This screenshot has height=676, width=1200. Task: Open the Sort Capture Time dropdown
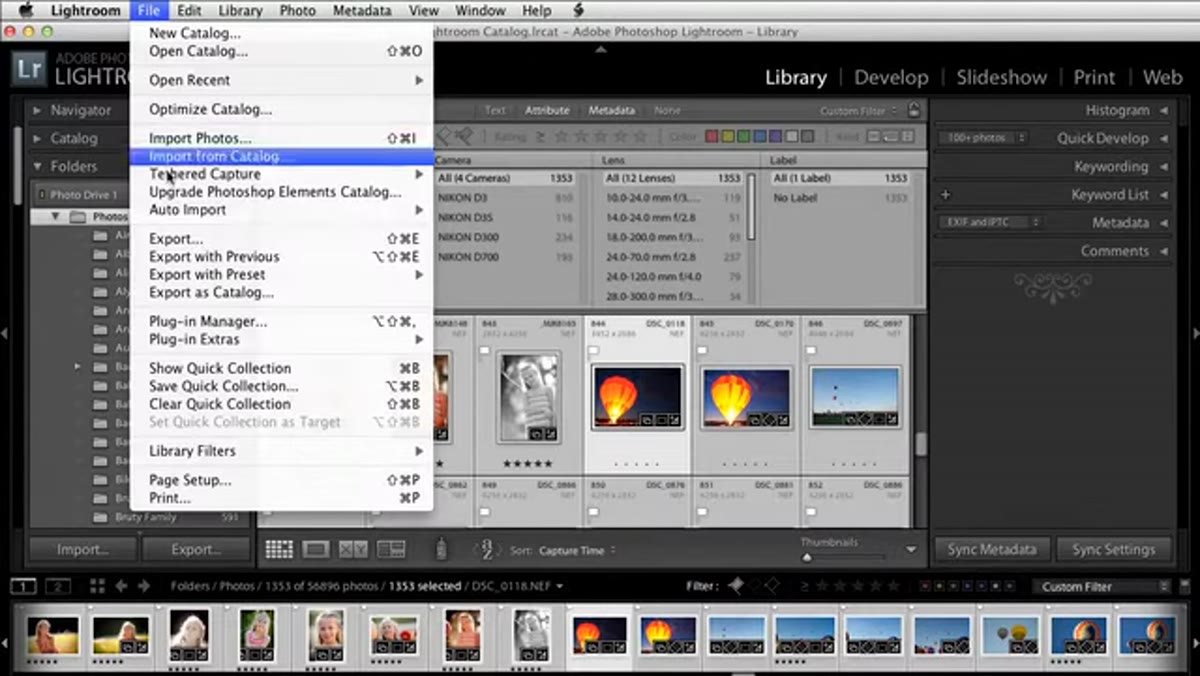[x=578, y=550]
